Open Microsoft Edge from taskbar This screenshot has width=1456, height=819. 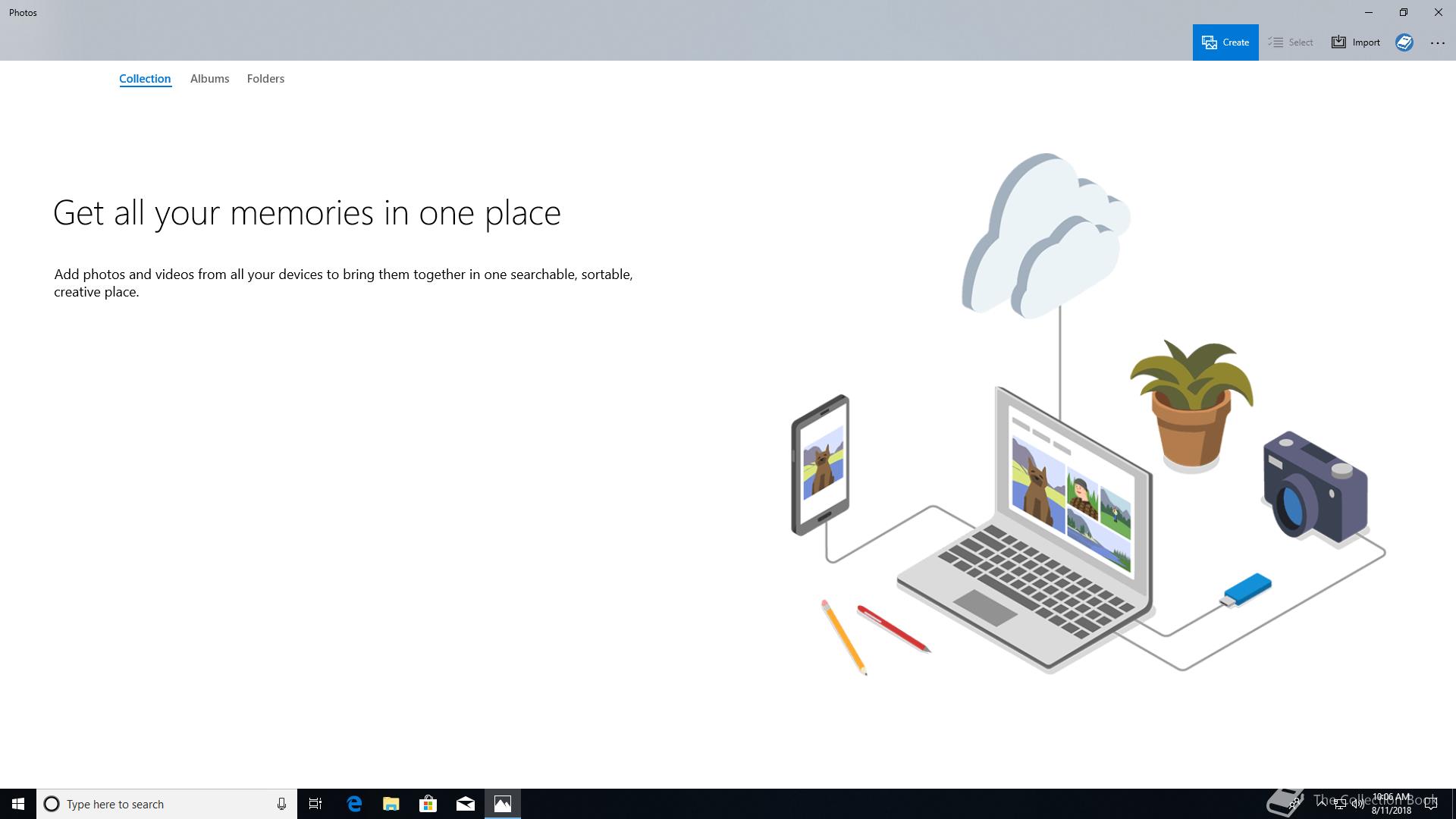click(354, 804)
